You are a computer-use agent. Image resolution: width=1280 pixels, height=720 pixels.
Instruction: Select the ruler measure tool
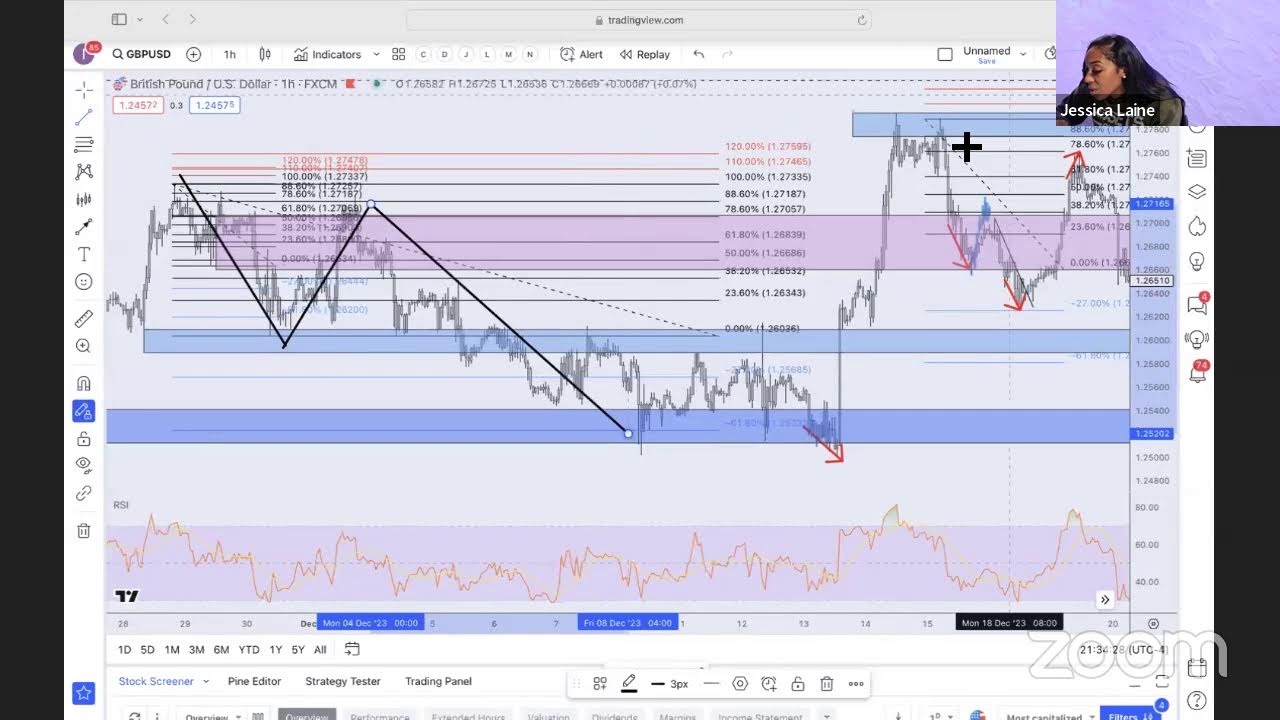tap(84, 318)
